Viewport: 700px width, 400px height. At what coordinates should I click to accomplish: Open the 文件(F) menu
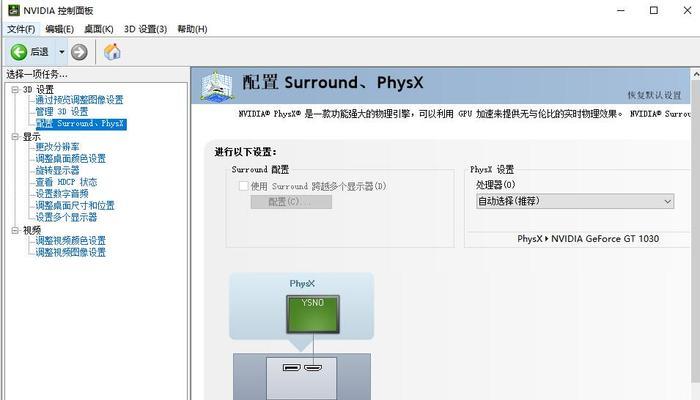pos(21,29)
